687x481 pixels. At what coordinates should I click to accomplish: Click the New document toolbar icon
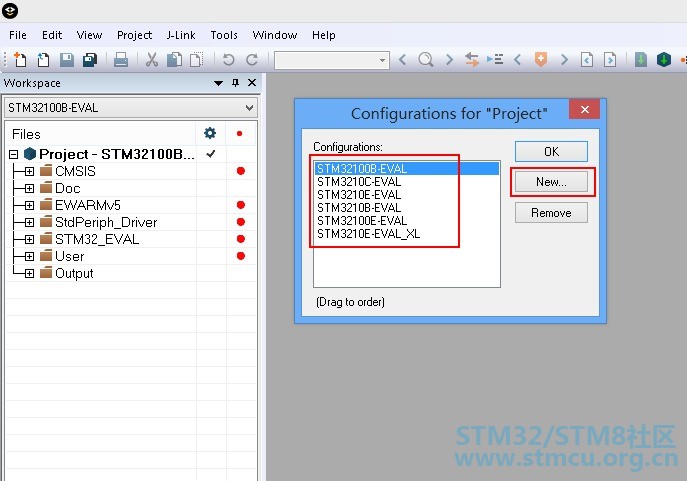(19, 59)
